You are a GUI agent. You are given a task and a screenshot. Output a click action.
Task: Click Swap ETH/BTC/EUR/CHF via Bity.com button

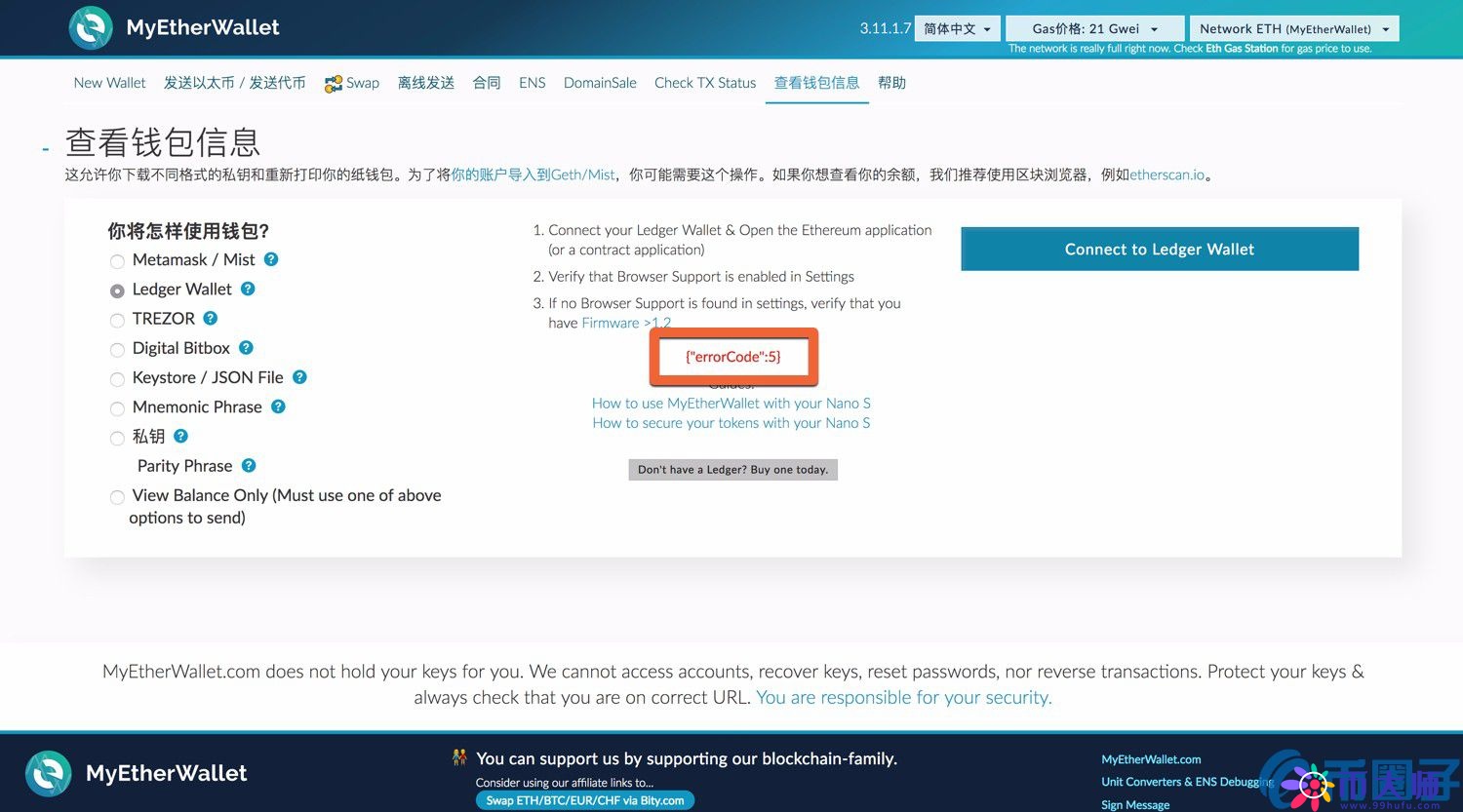(585, 800)
